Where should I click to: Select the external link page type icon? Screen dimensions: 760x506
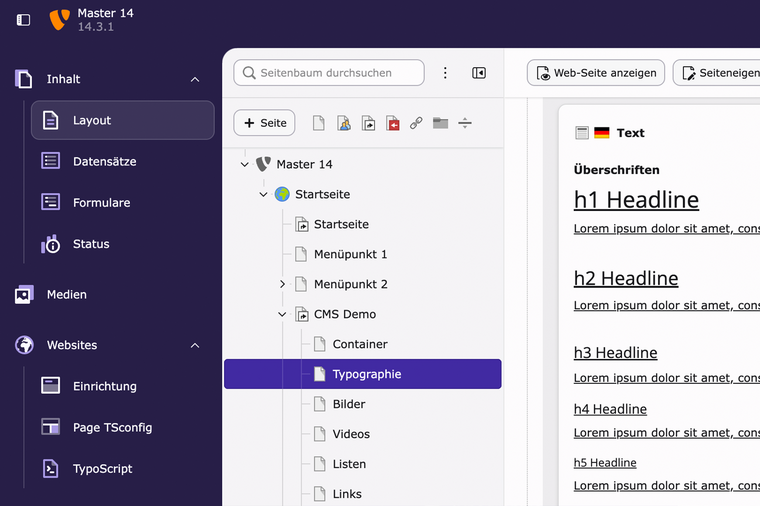[x=416, y=123]
